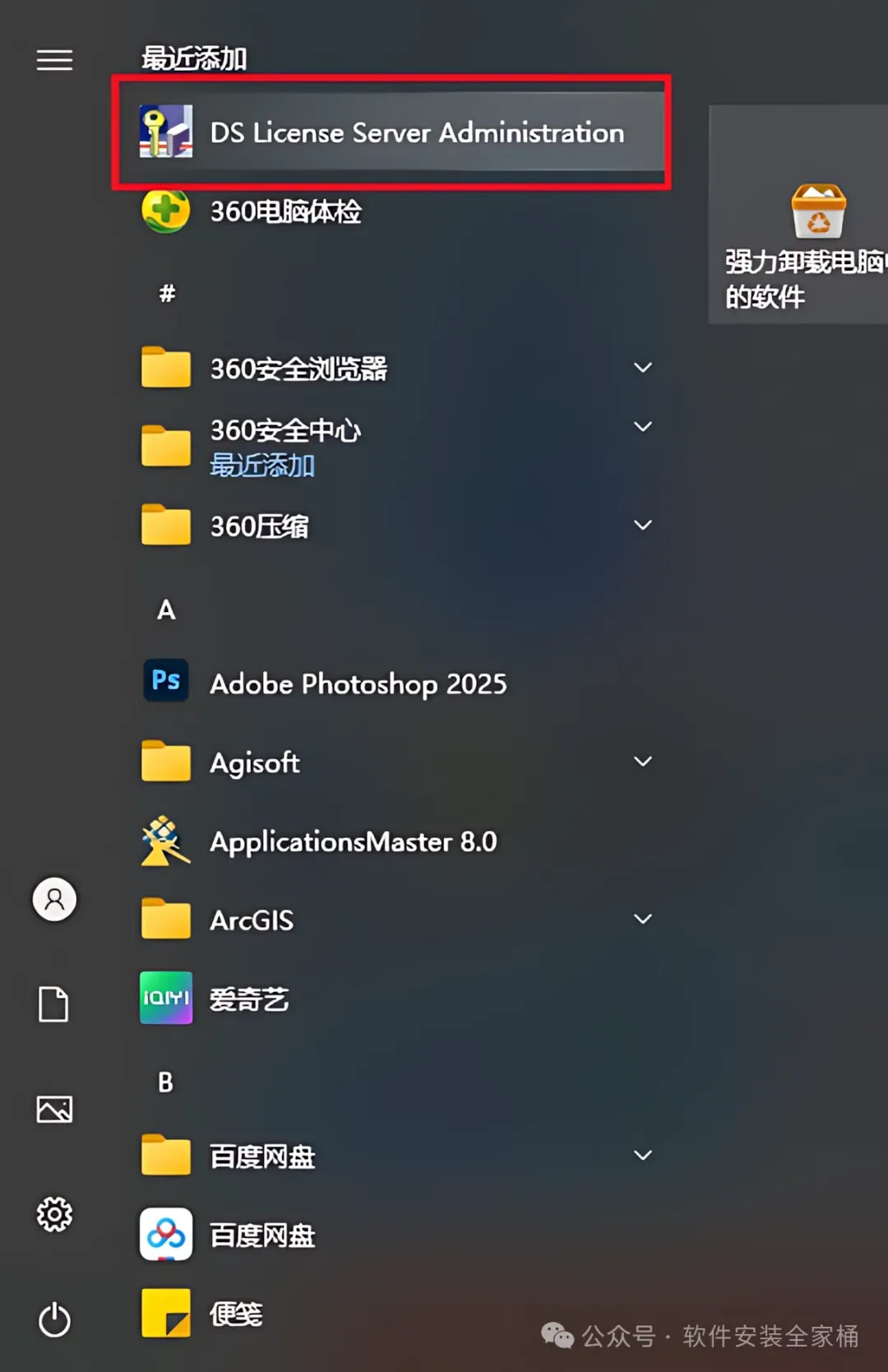
Task: Click the ArcGIS folder icon
Action: click(x=166, y=919)
